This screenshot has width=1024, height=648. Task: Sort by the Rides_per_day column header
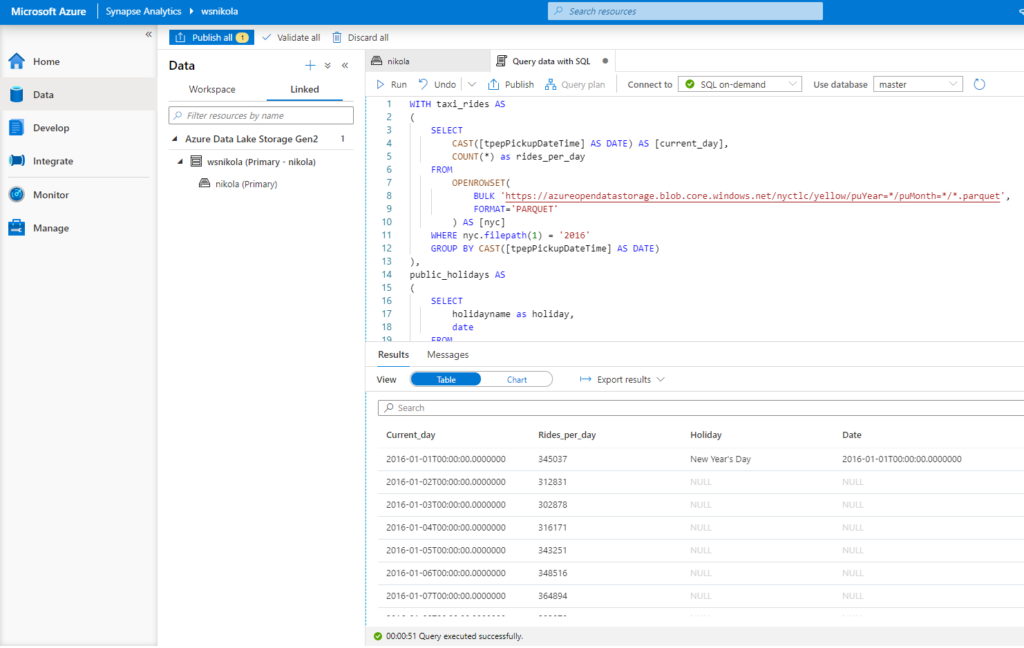pyautogui.click(x=567, y=435)
